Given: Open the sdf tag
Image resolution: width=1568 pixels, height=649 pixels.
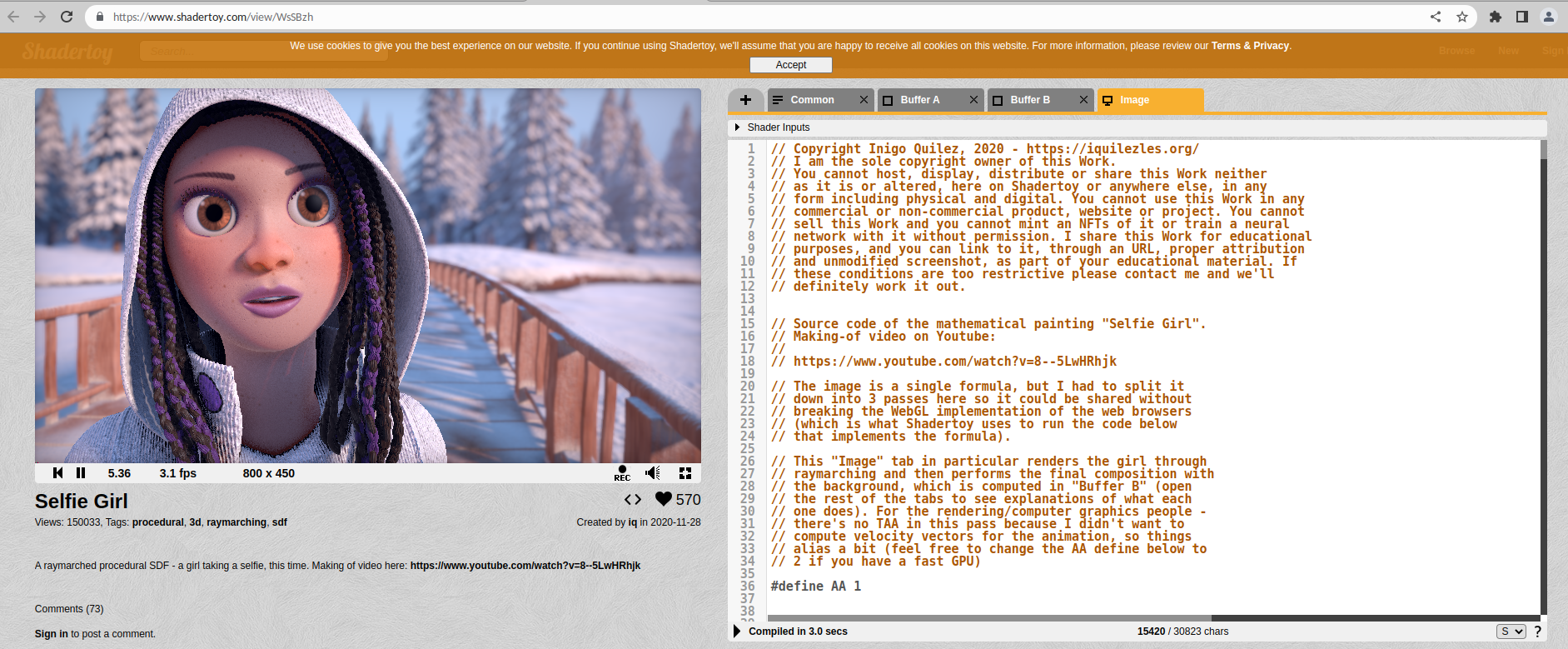Looking at the screenshot, I should (280, 522).
